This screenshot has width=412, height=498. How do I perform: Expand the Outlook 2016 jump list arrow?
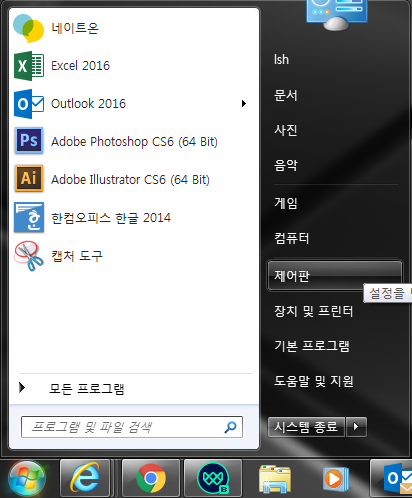244,104
